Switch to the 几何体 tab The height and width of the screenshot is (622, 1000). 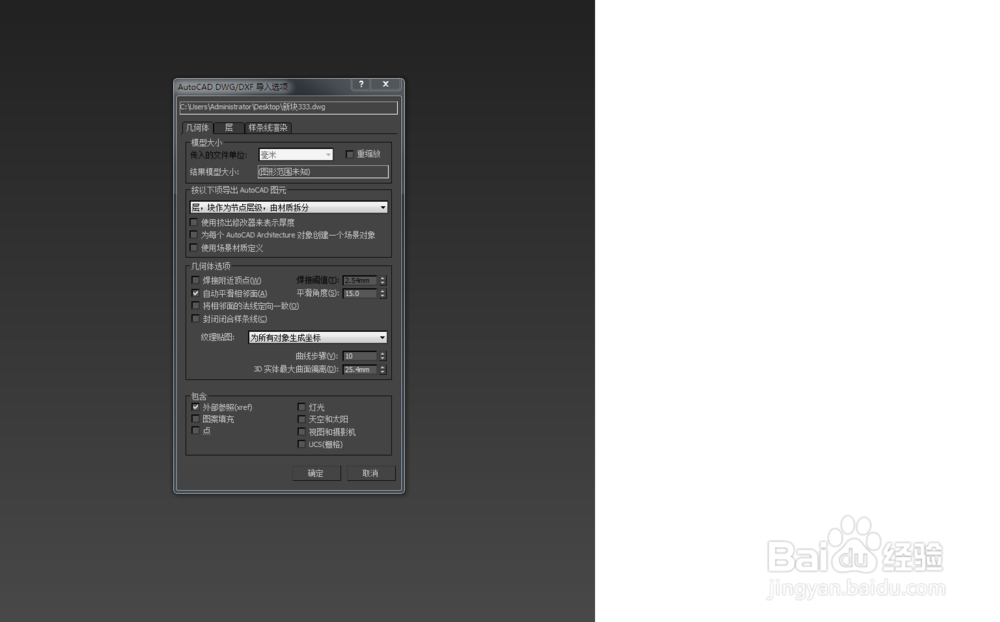coord(197,128)
